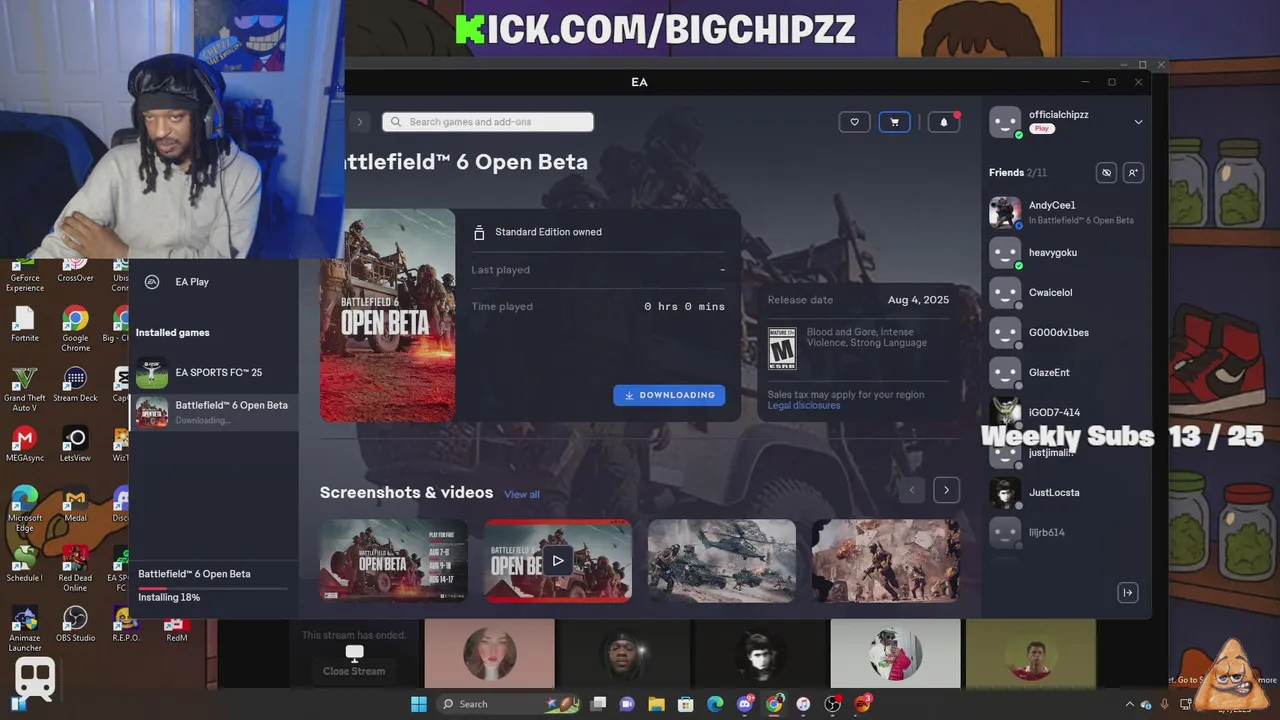Click View all screenshots link

tap(522, 494)
